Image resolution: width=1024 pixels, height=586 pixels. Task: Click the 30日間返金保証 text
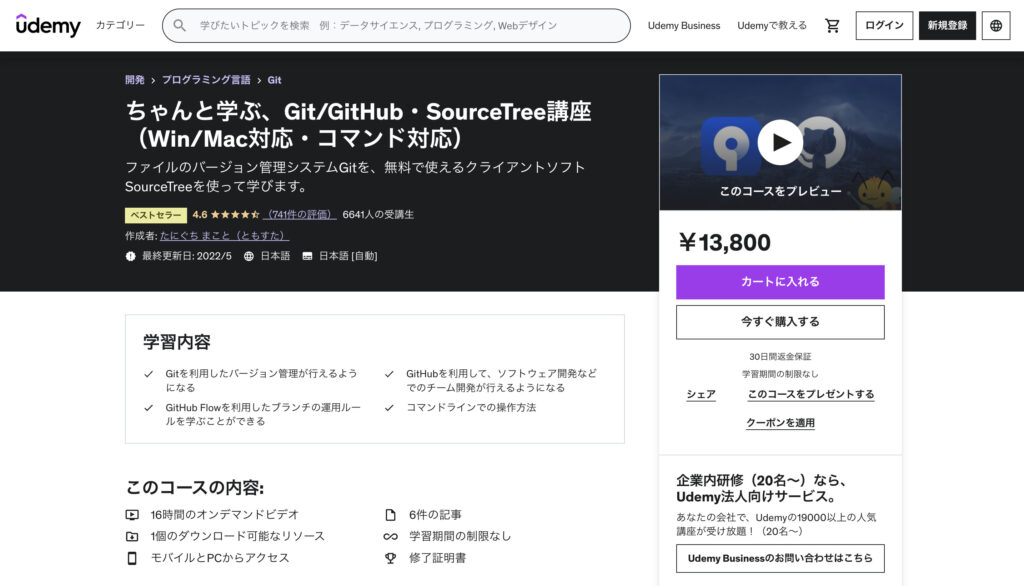(x=780, y=357)
